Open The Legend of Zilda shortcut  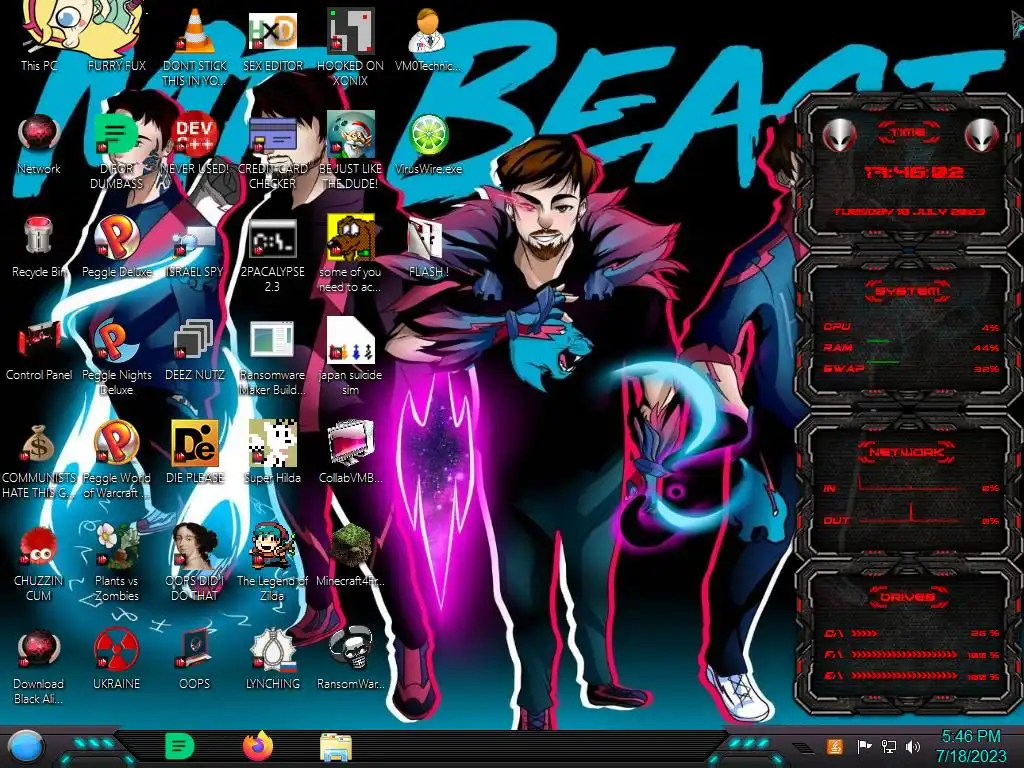(x=273, y=562)
